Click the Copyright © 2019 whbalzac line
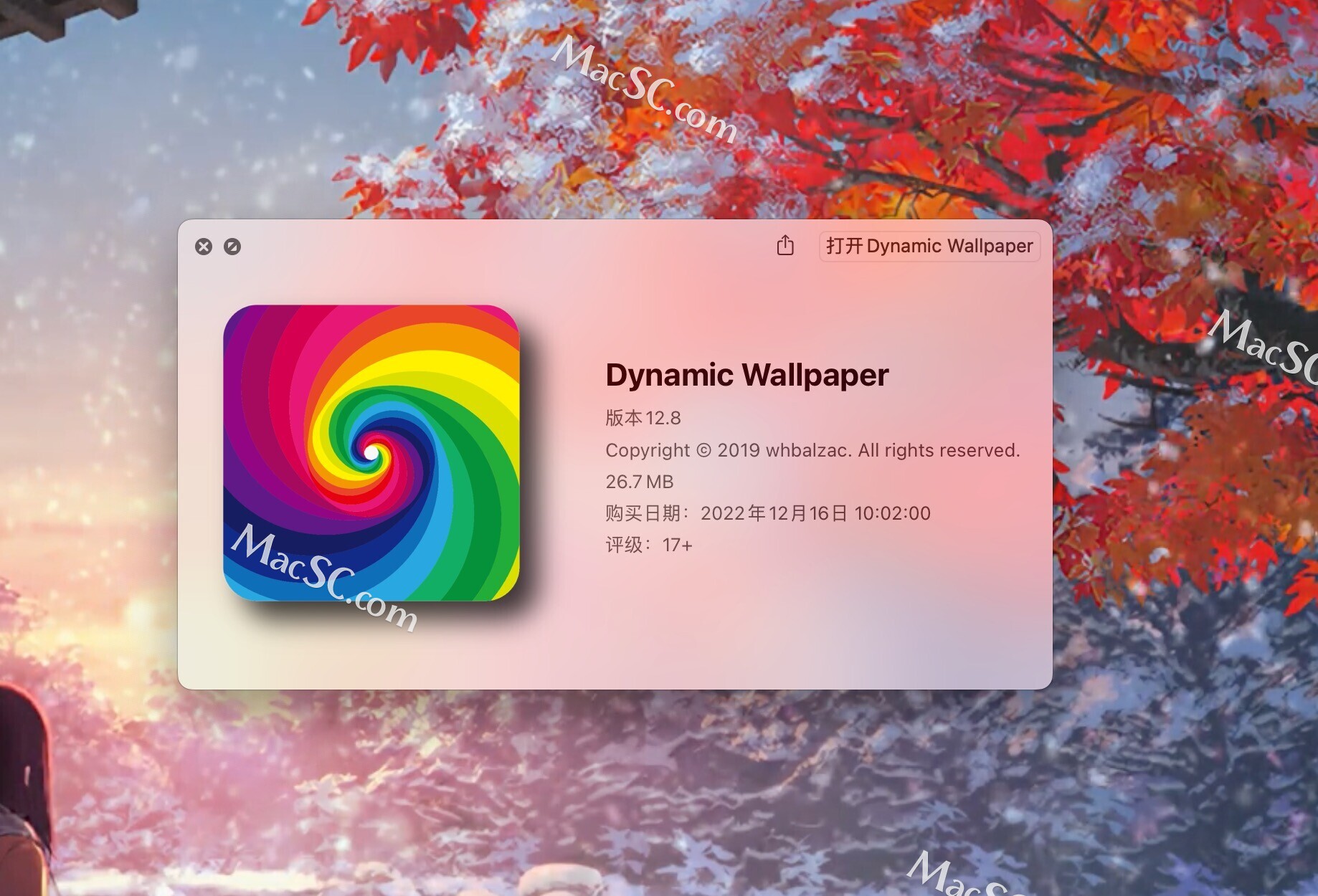 coord(812,450)
